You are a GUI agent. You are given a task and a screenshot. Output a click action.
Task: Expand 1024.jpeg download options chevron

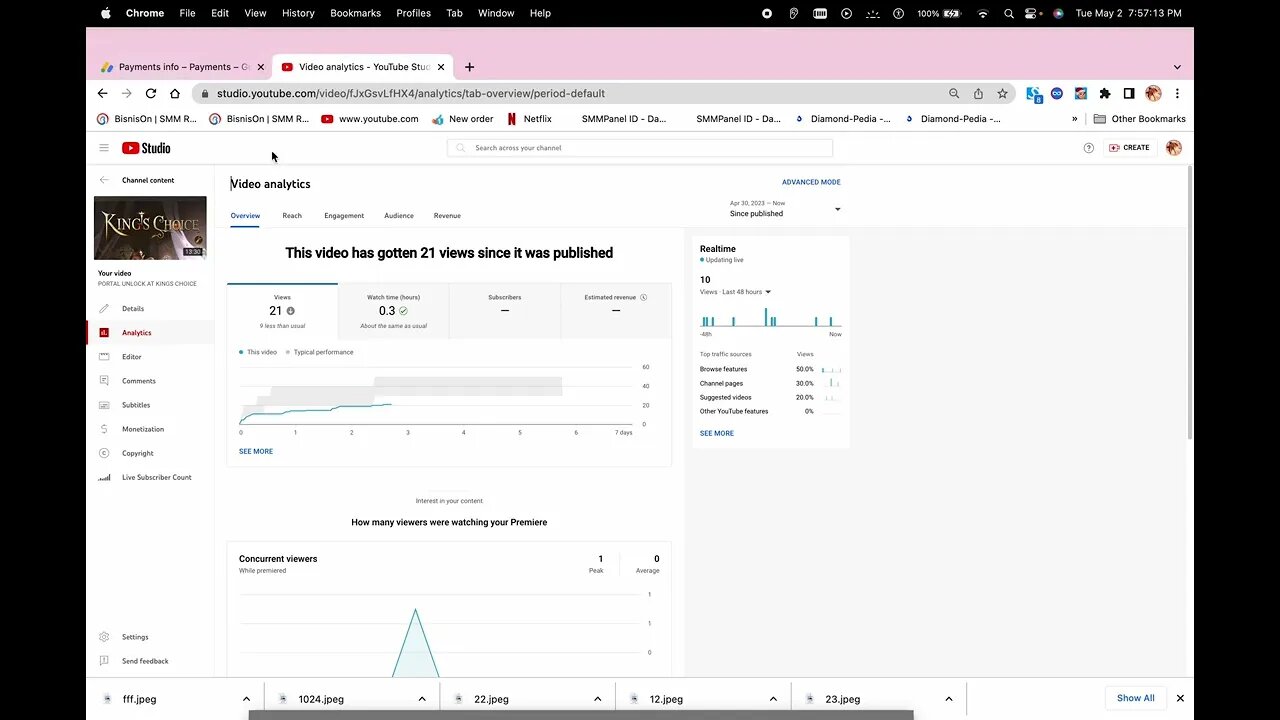coord(422,699)
